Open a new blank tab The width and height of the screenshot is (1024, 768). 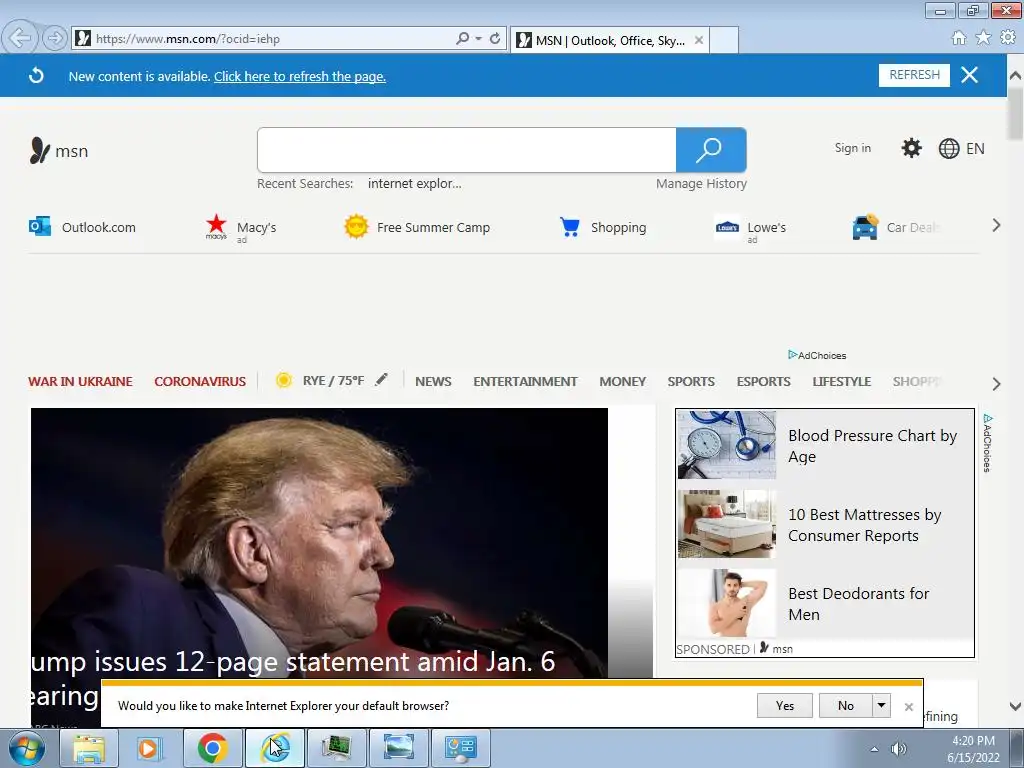tap(724, 40)
